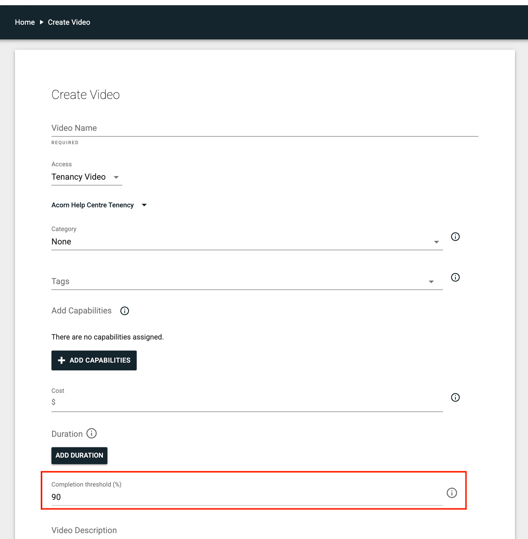
Task: Open the Access Tenancy Video dropdown
Action: point(87,177)
